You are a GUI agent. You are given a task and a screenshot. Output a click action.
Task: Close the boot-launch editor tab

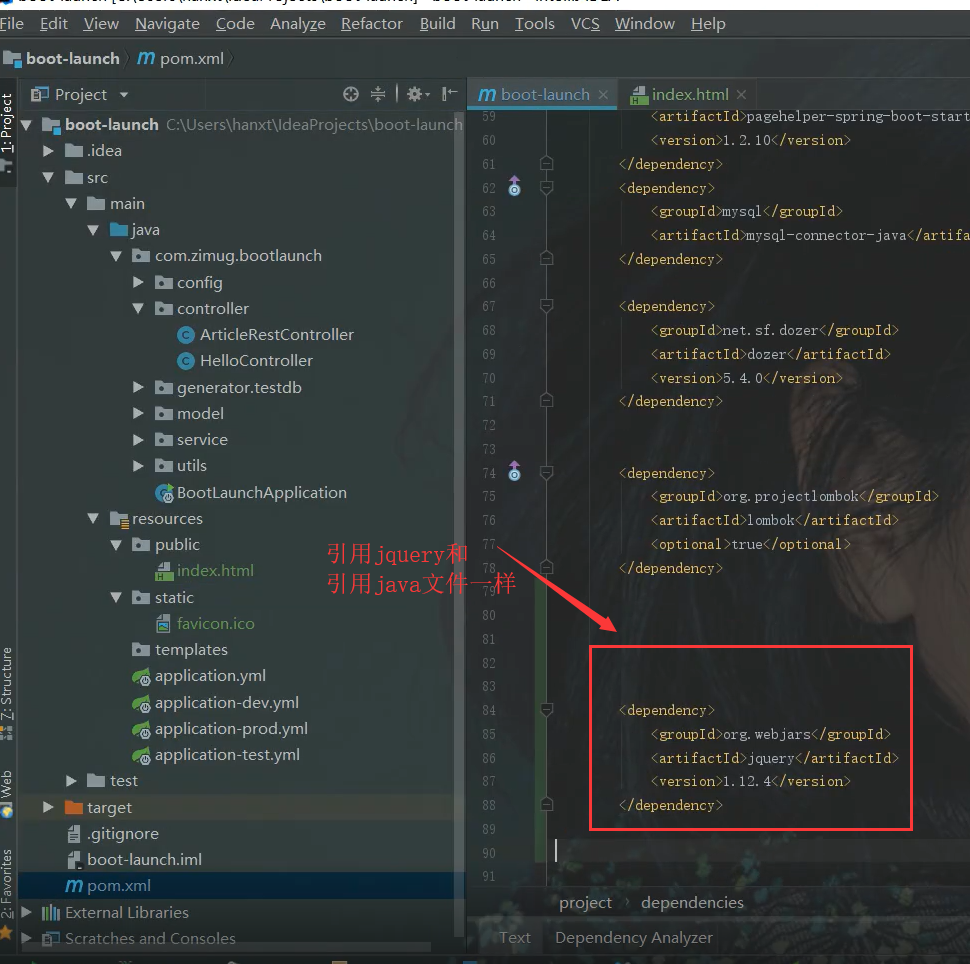[603, 95]
